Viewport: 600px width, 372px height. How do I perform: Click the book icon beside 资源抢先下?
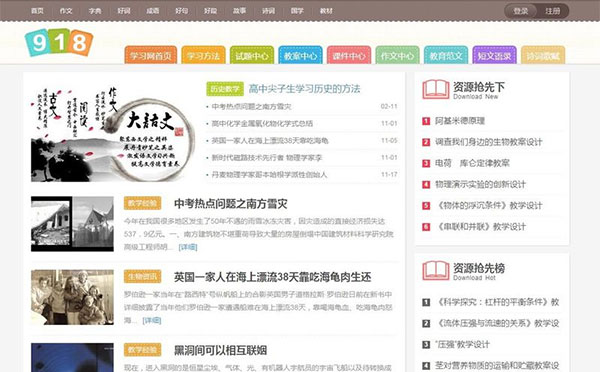tap(435, 89)
